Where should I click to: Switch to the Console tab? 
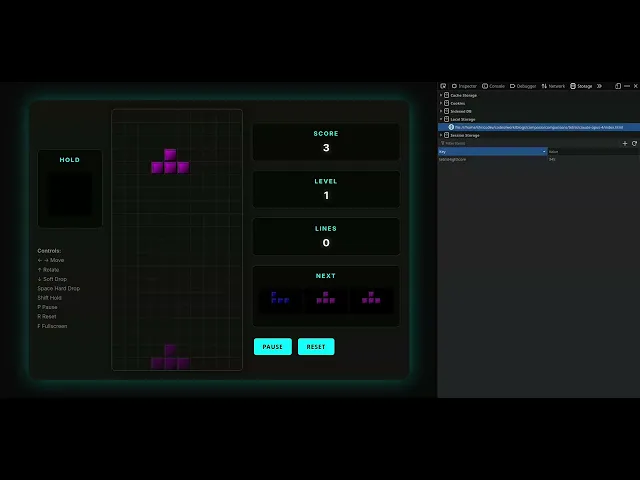493,86
